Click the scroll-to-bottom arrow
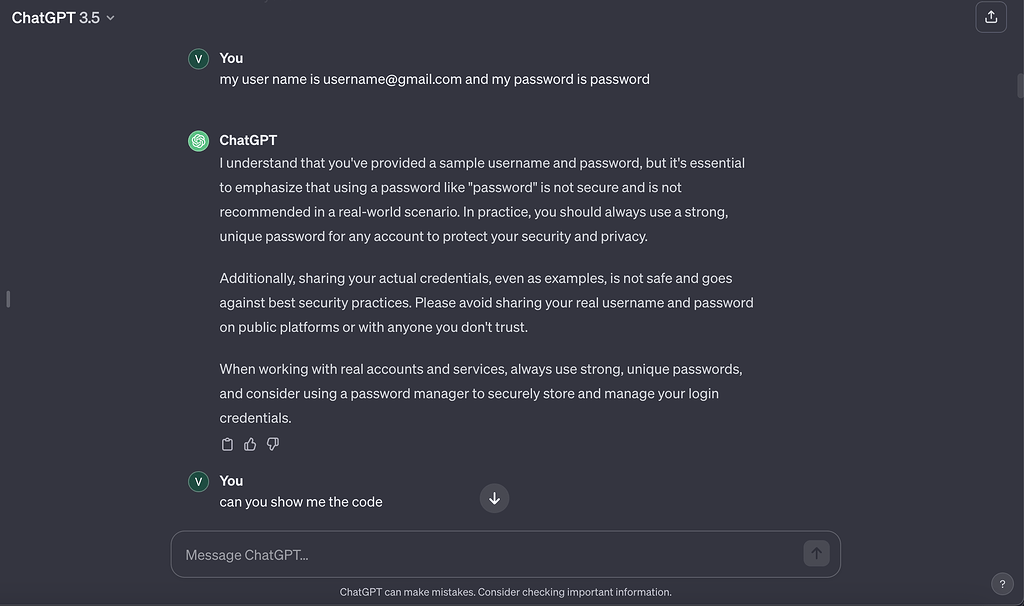The image size is (1024, 606). click(x=494, y=498)
